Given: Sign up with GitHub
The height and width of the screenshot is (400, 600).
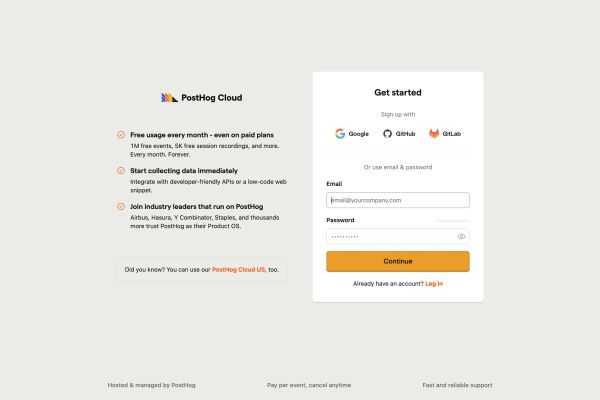Looking at the screenshot, I should 399,134.
